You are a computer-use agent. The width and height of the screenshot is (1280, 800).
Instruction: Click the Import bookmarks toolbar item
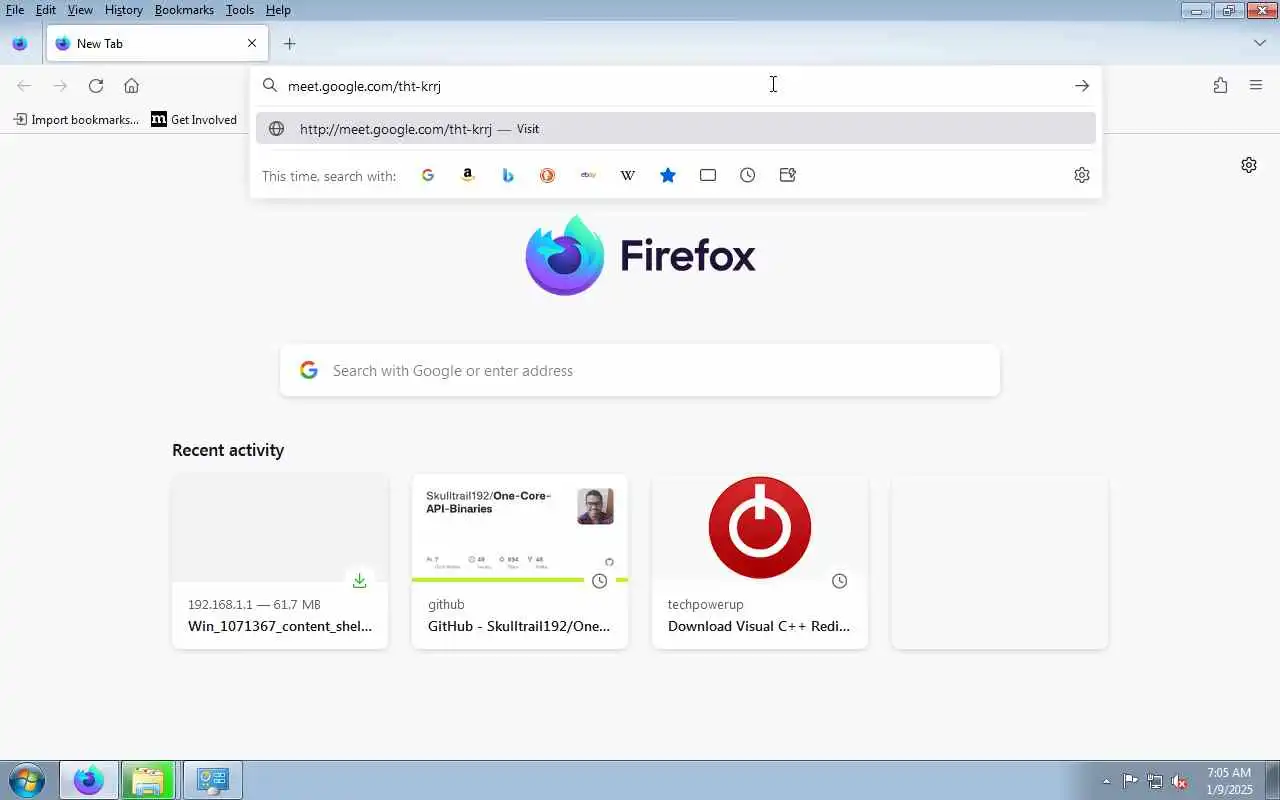(x=76, y=120)
